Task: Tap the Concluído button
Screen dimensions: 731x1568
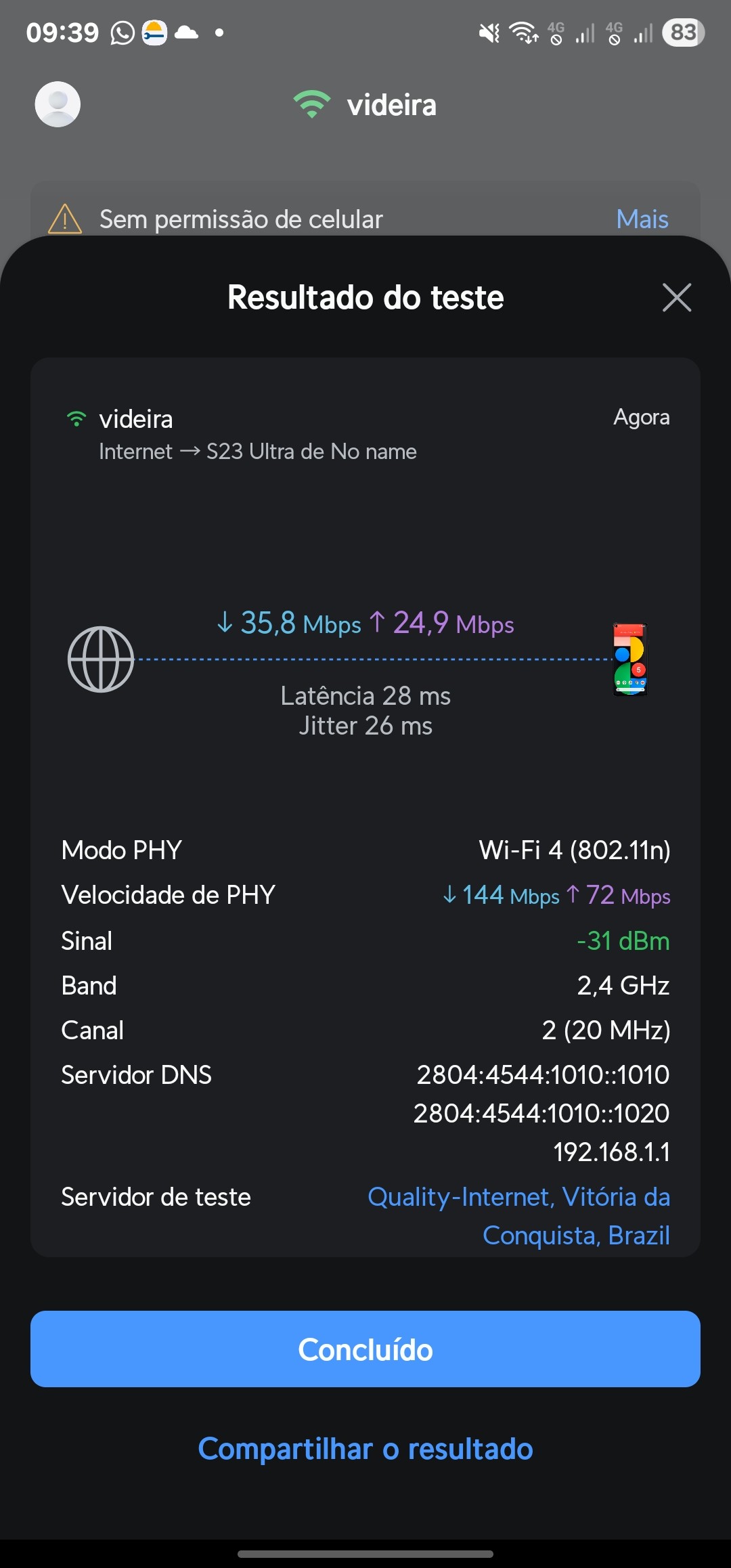Action: click(365, 1349)
